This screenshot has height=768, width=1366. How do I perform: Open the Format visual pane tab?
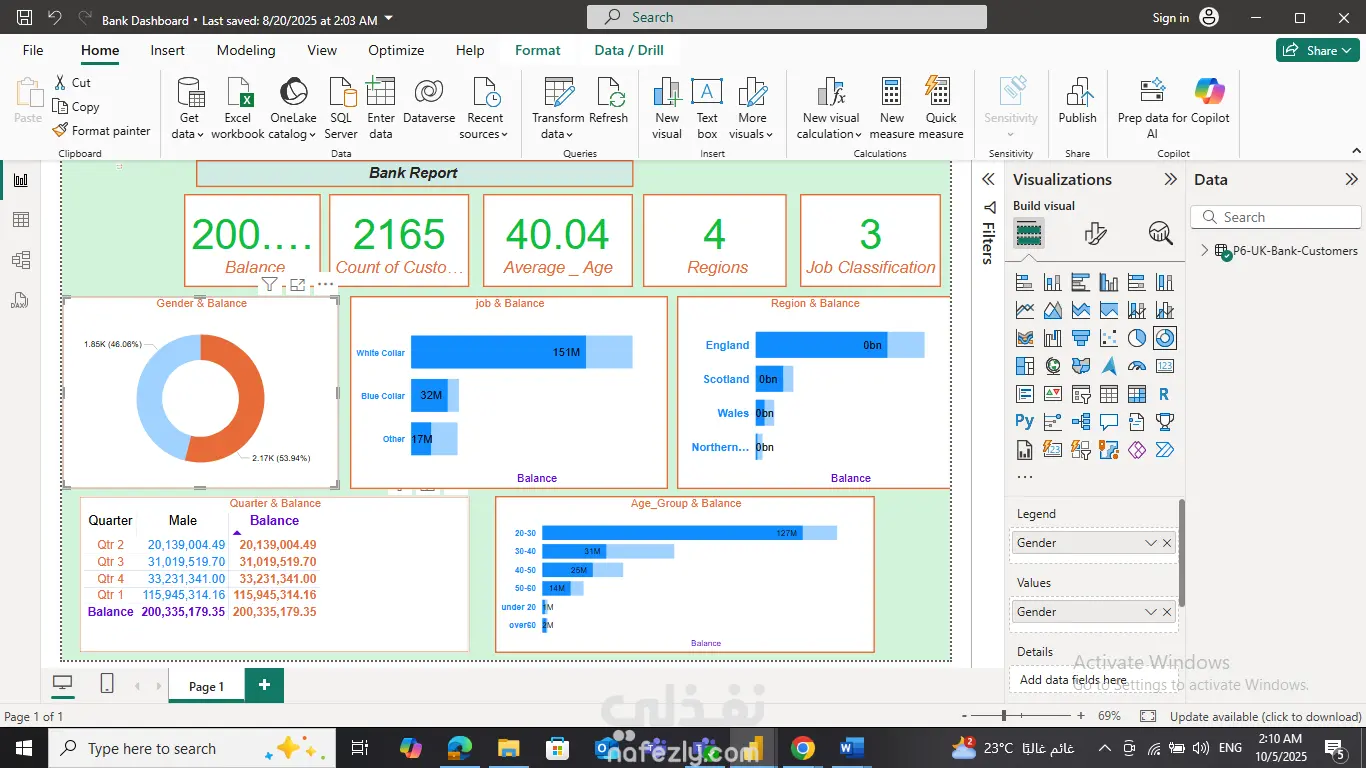click(1095, 234)
